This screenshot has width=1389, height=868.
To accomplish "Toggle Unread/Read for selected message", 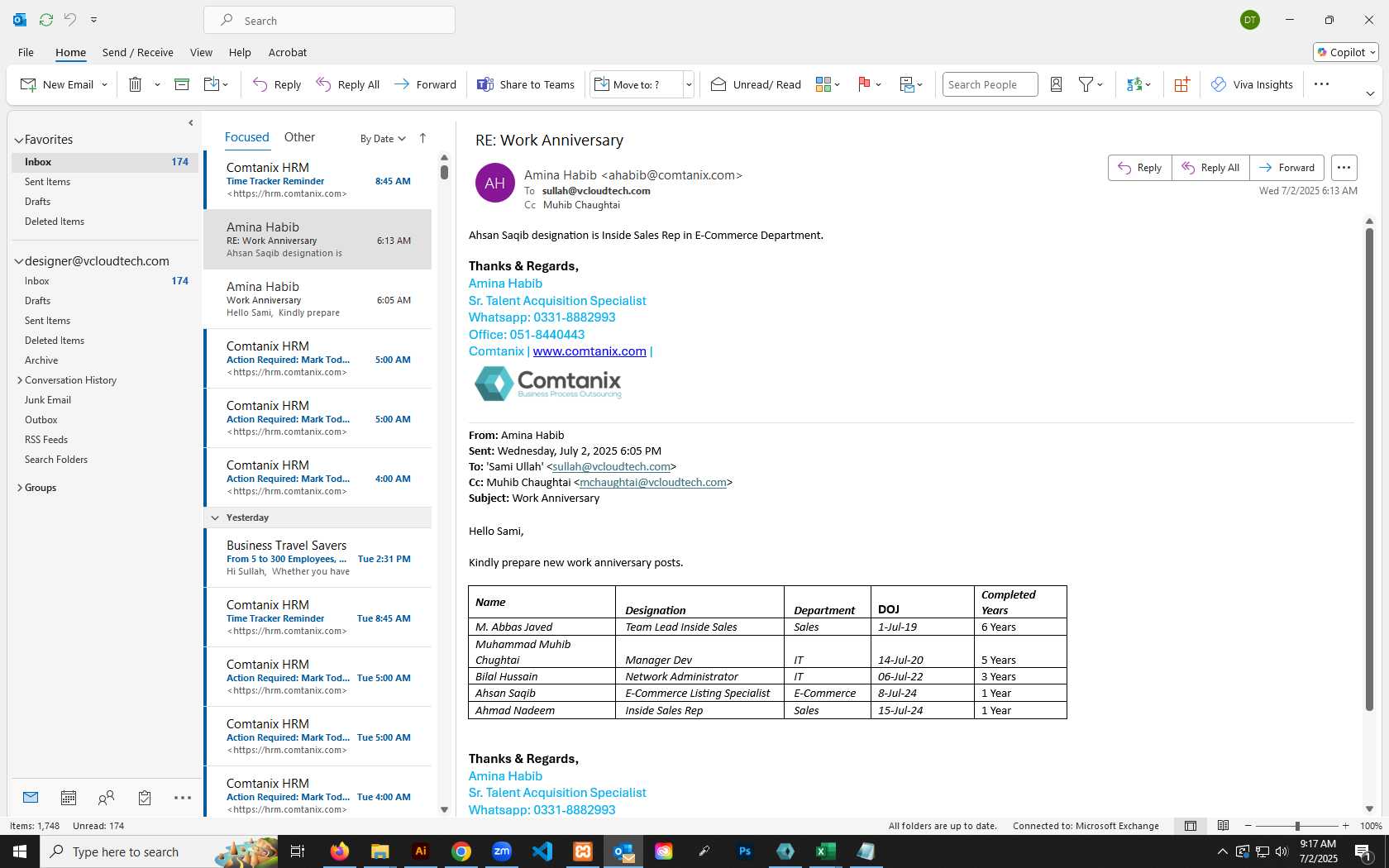I will click(756, 84).
